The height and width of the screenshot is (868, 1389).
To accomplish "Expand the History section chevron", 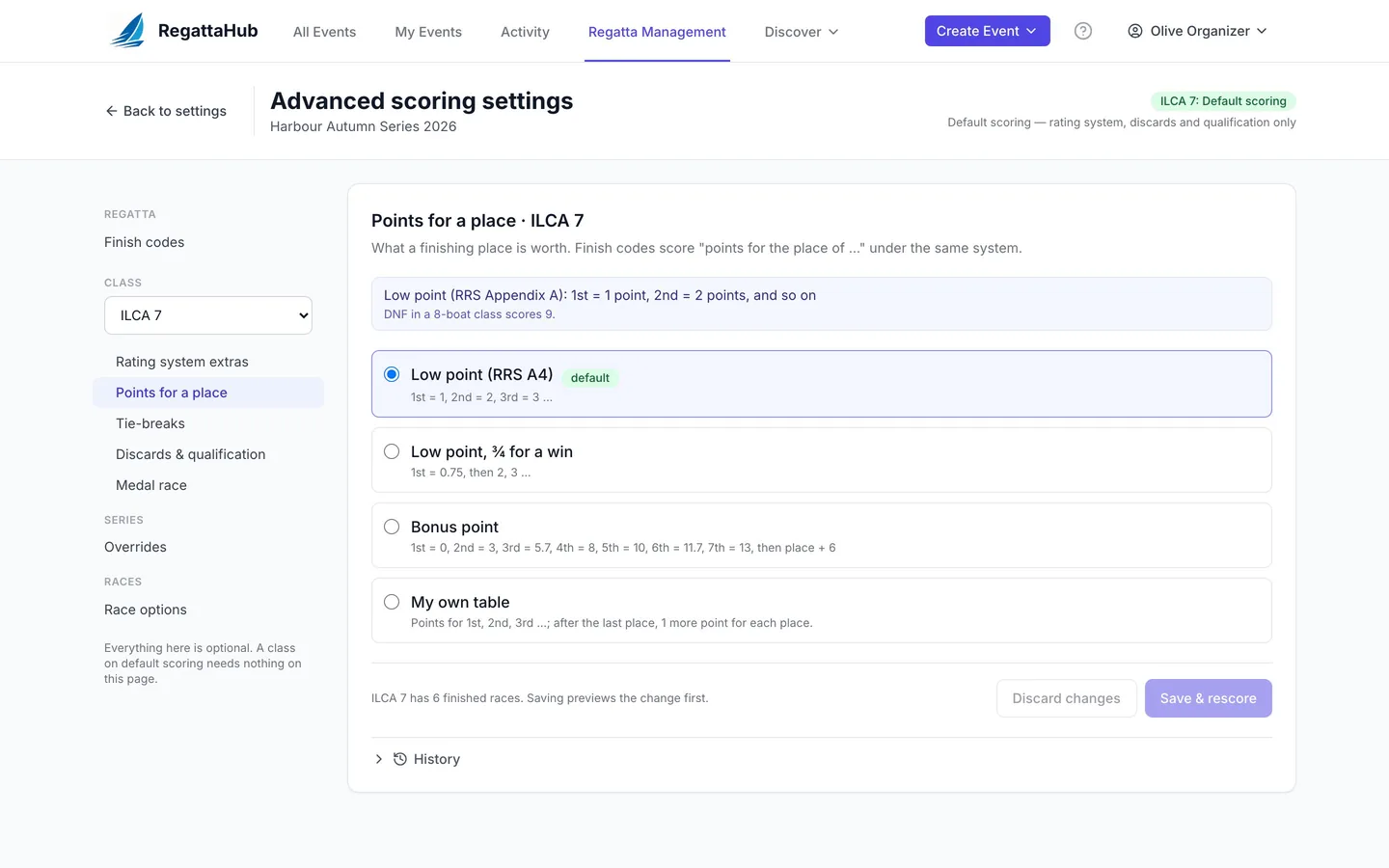I will [x=378, y=759].
